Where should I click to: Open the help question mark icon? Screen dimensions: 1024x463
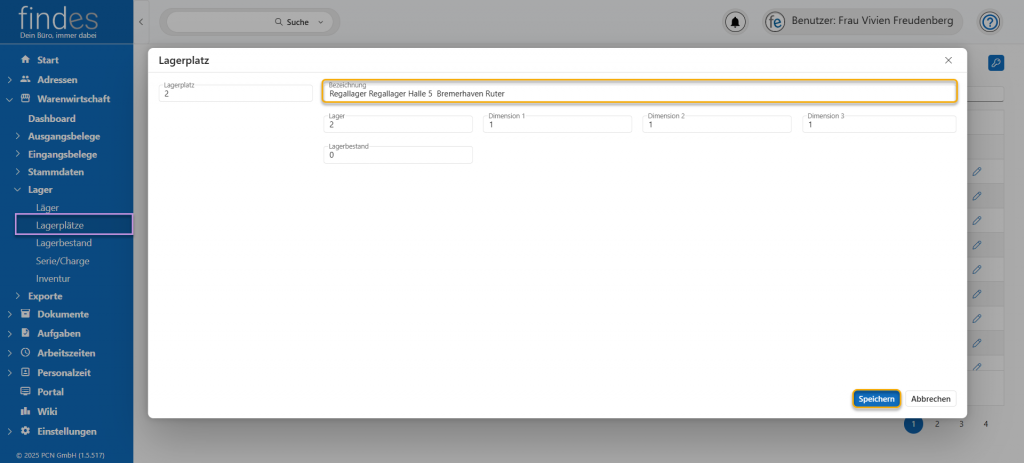[989, 22]
